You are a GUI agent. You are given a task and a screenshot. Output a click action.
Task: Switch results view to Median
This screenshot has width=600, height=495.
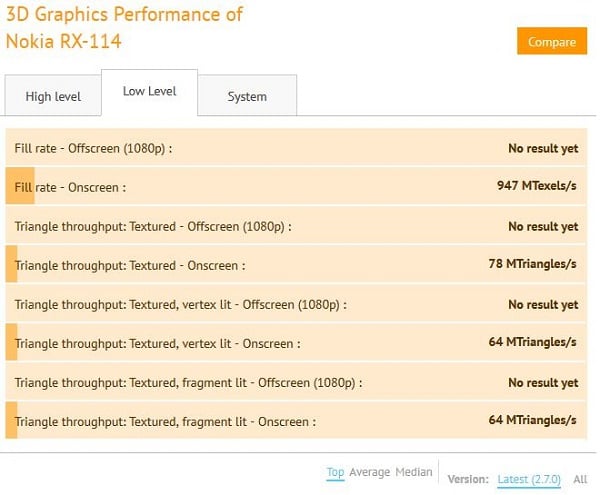tap(414, 472)
